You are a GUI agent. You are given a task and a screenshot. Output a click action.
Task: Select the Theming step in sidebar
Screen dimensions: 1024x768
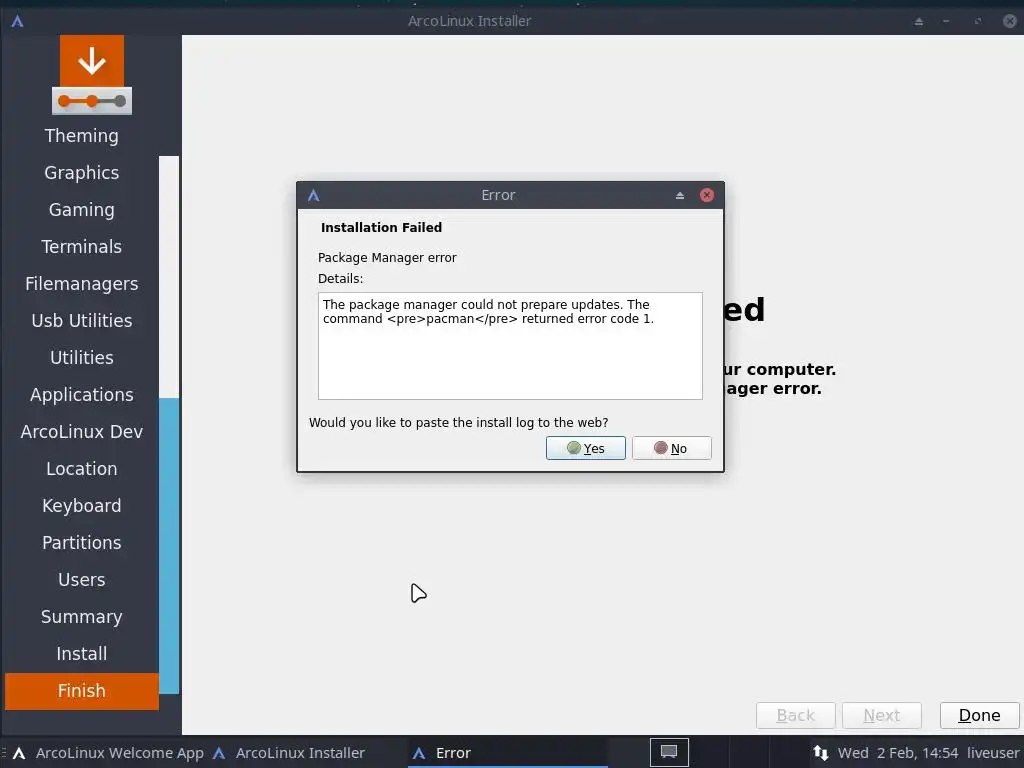[82, 135]
